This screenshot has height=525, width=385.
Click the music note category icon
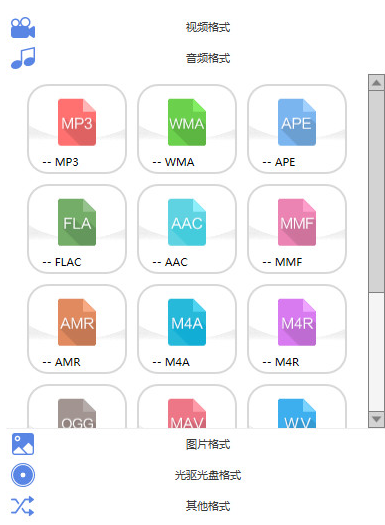[23, 58]
